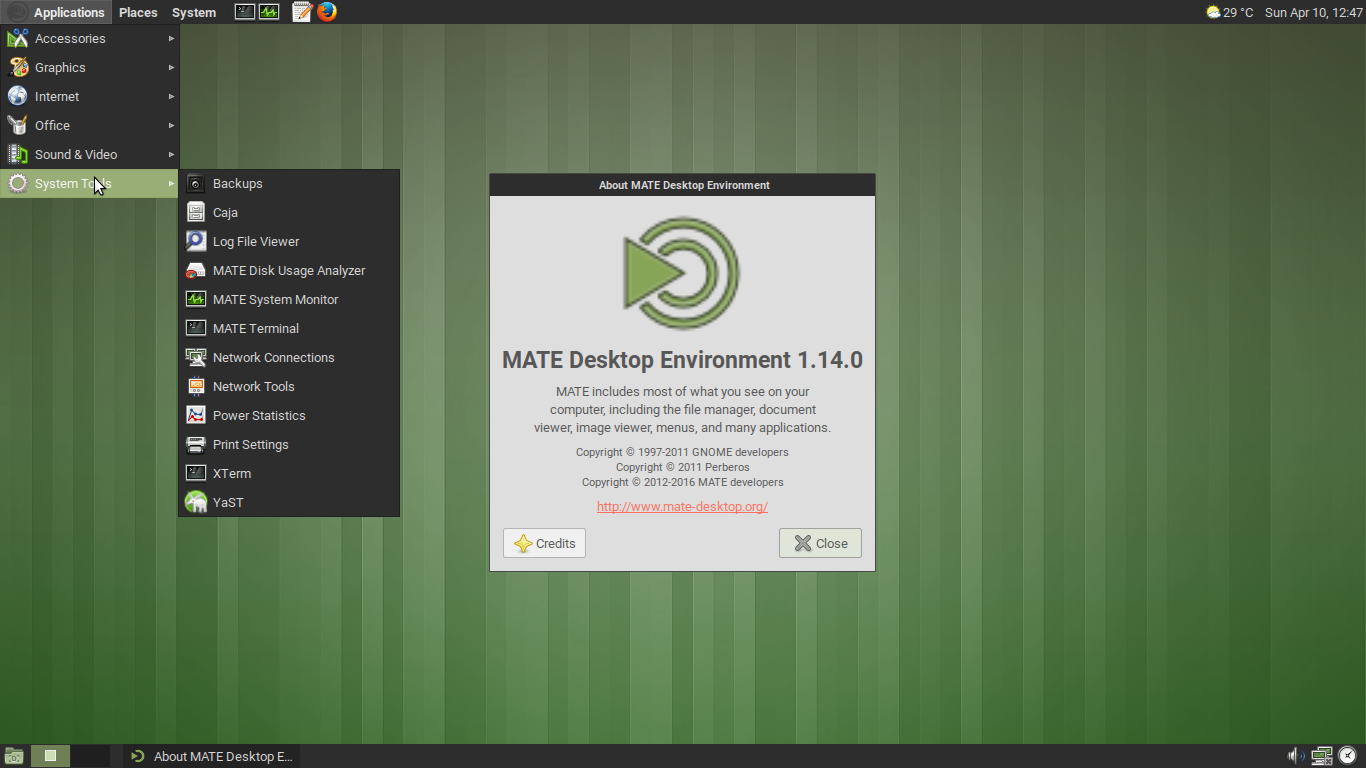Click the About MATE Desktop Environment title bar
The width and height of the screenshot is (1366, 768).
click(683, 185)
